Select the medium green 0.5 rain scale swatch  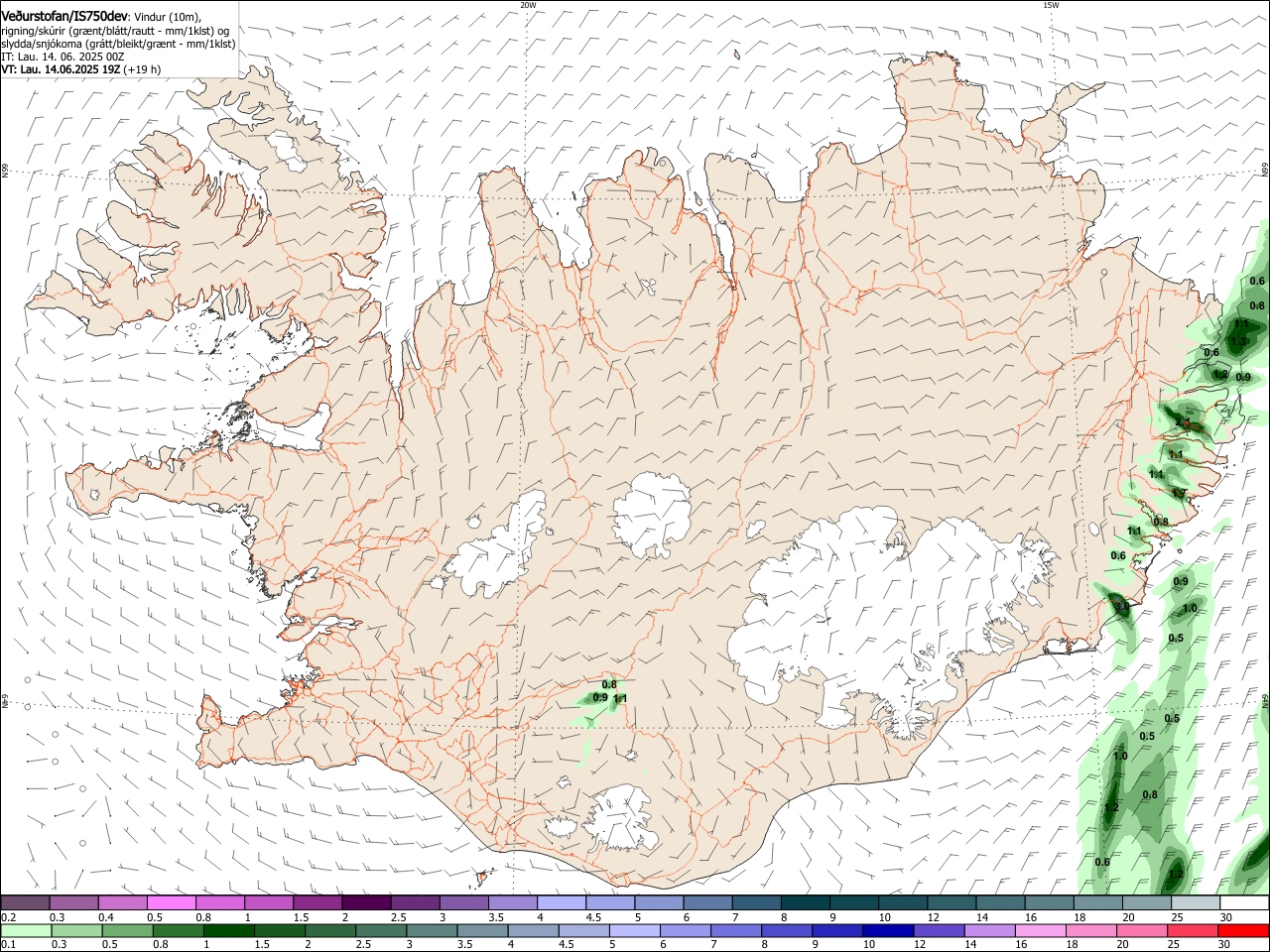[127, 930]
